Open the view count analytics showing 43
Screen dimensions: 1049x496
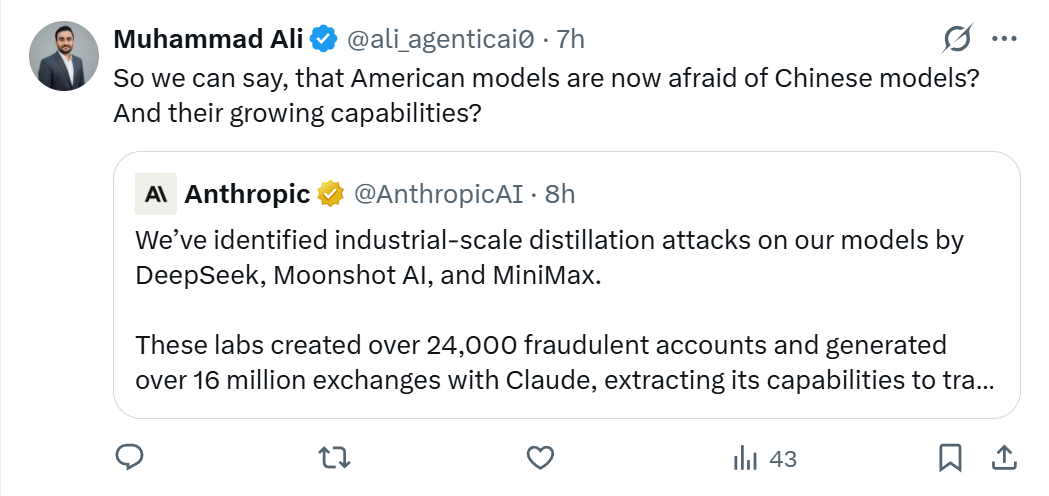(765, 459)
